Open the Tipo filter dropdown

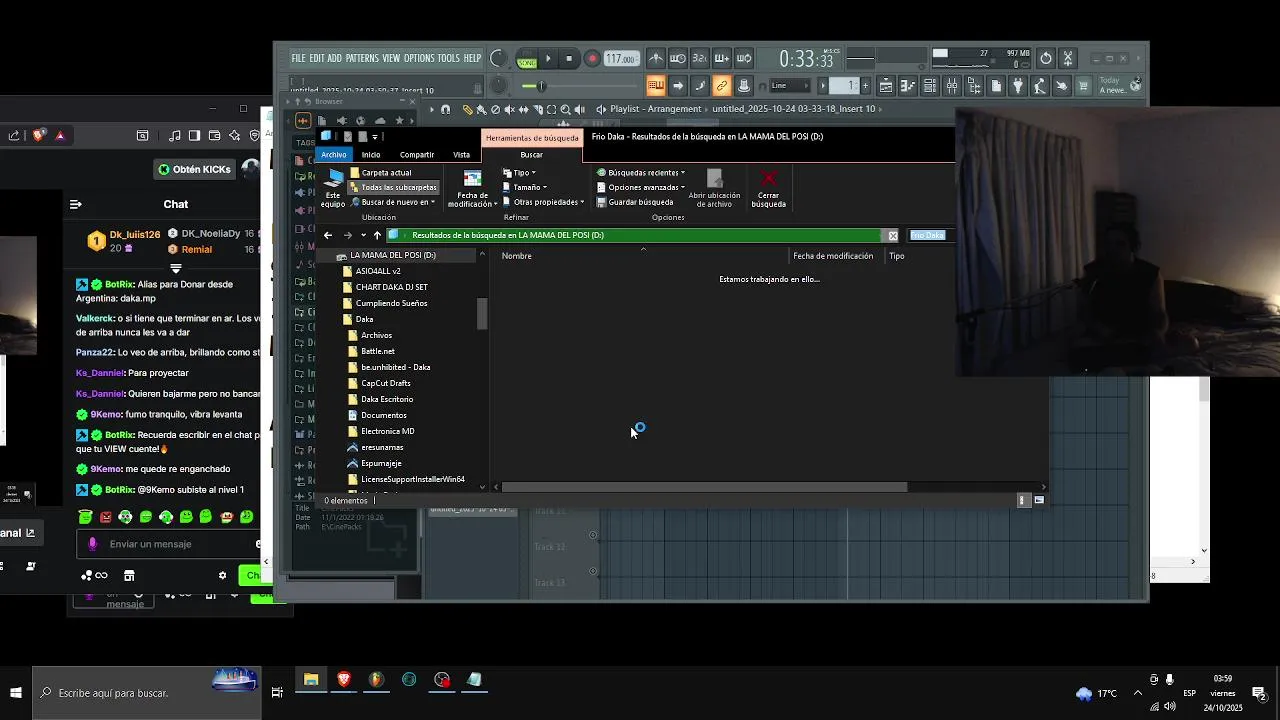tap(519, 173)
